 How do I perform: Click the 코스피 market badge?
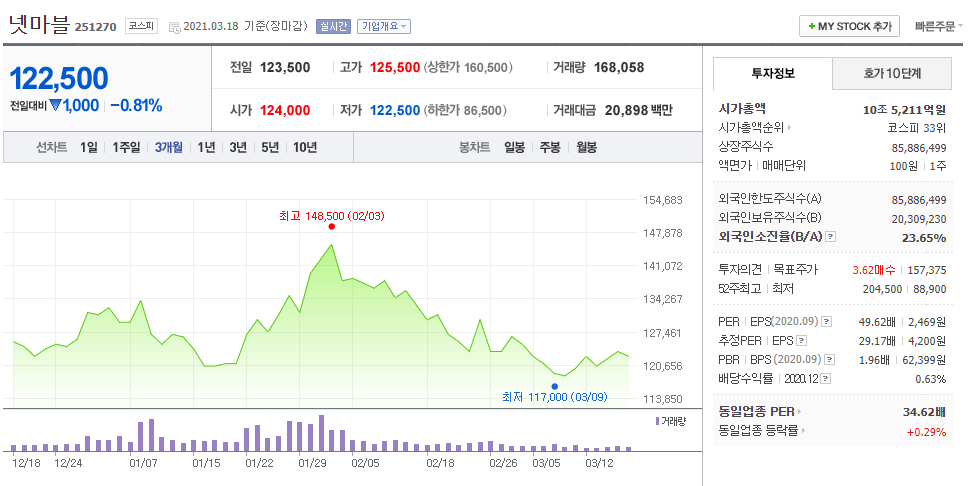point(142,27)
